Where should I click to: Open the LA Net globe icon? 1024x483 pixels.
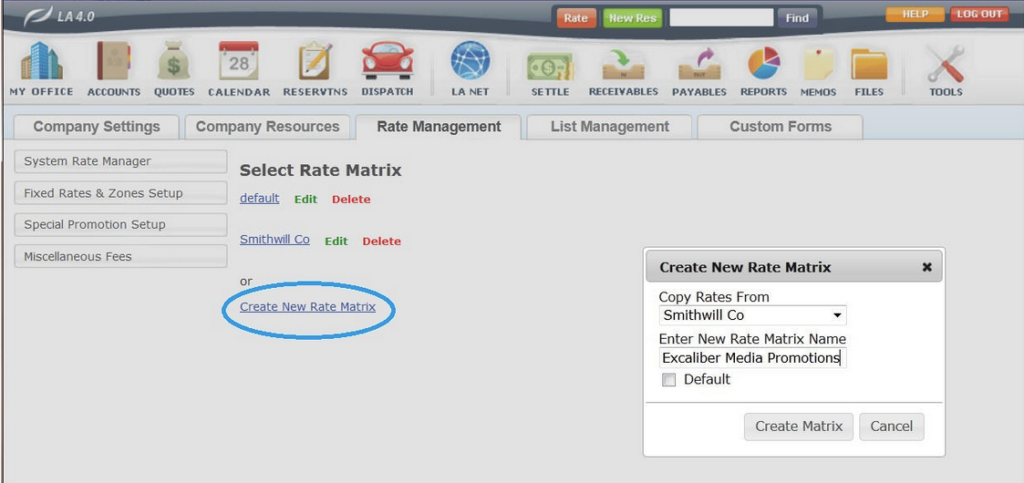(x=470, y=63)
